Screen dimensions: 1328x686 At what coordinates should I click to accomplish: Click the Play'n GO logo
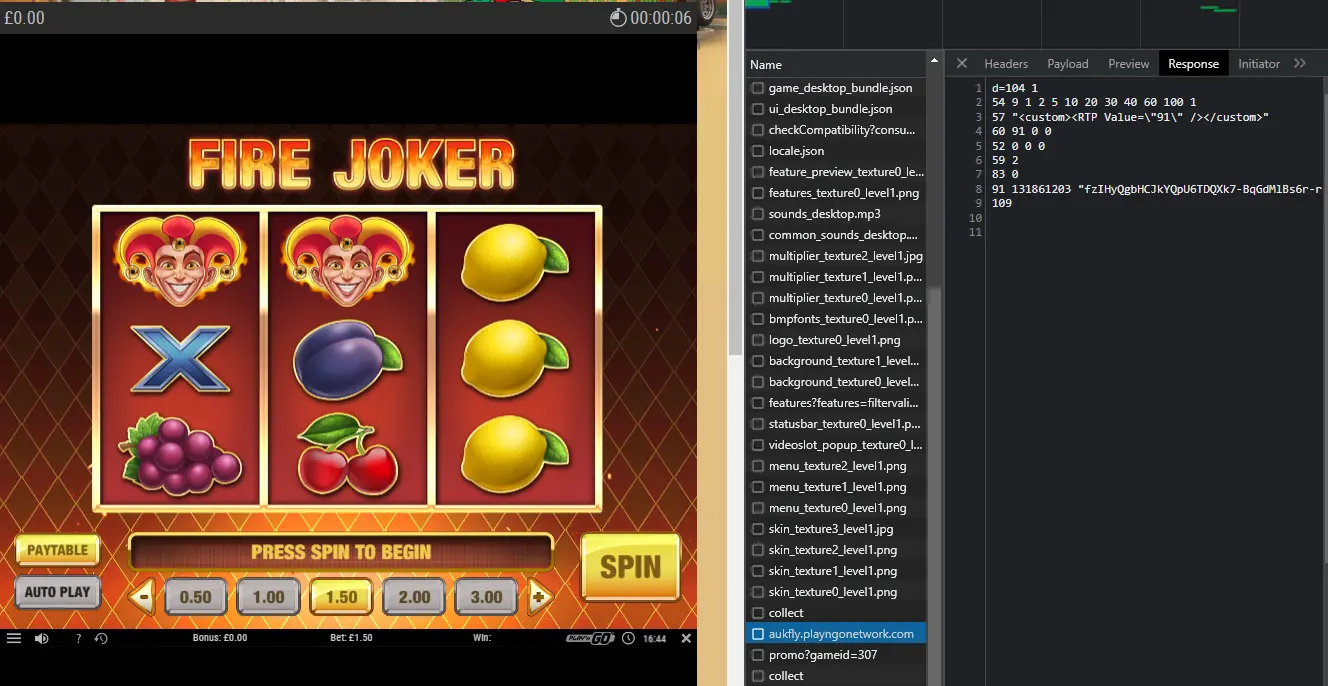point(590,638)
